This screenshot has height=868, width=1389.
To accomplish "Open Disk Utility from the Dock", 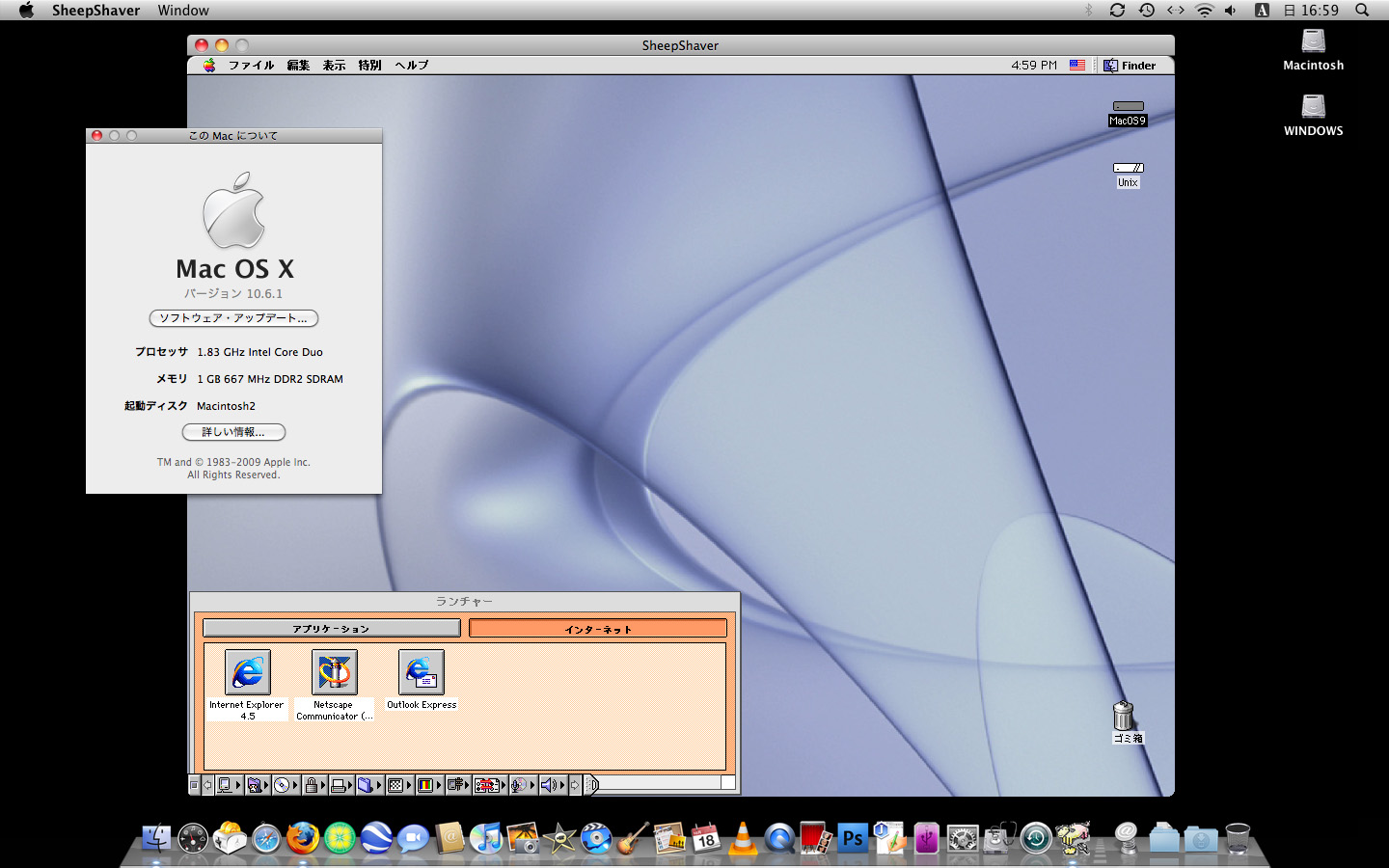I will point(1000,838).
